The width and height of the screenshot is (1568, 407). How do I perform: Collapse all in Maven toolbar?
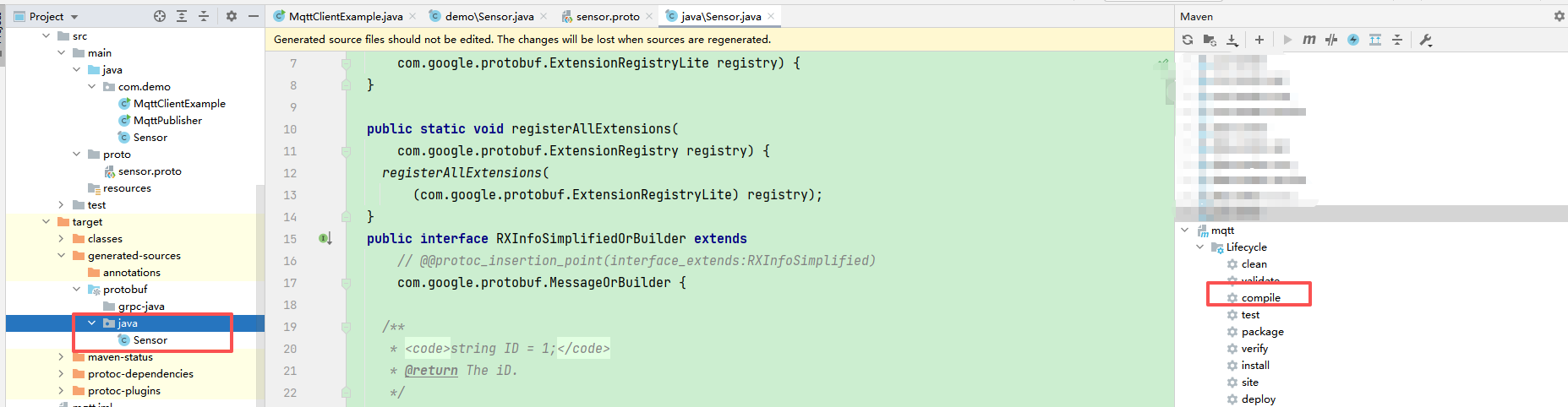click(x=1397, y=40)
